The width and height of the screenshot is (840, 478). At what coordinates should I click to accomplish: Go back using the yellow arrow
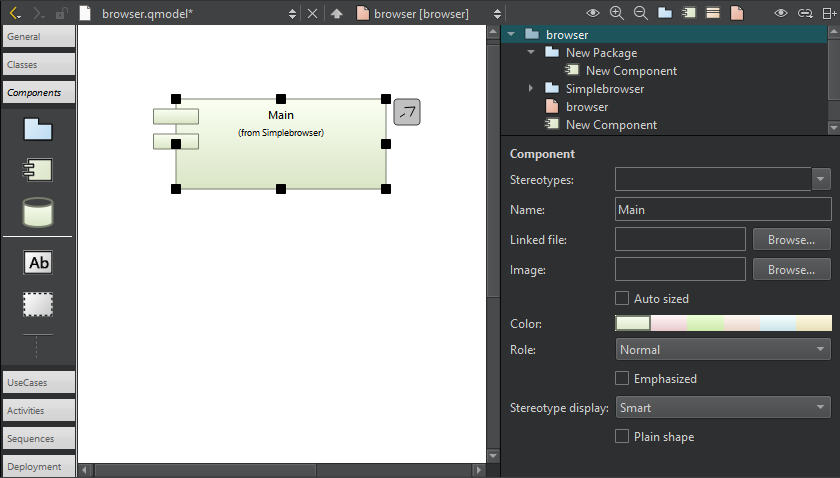14,13
